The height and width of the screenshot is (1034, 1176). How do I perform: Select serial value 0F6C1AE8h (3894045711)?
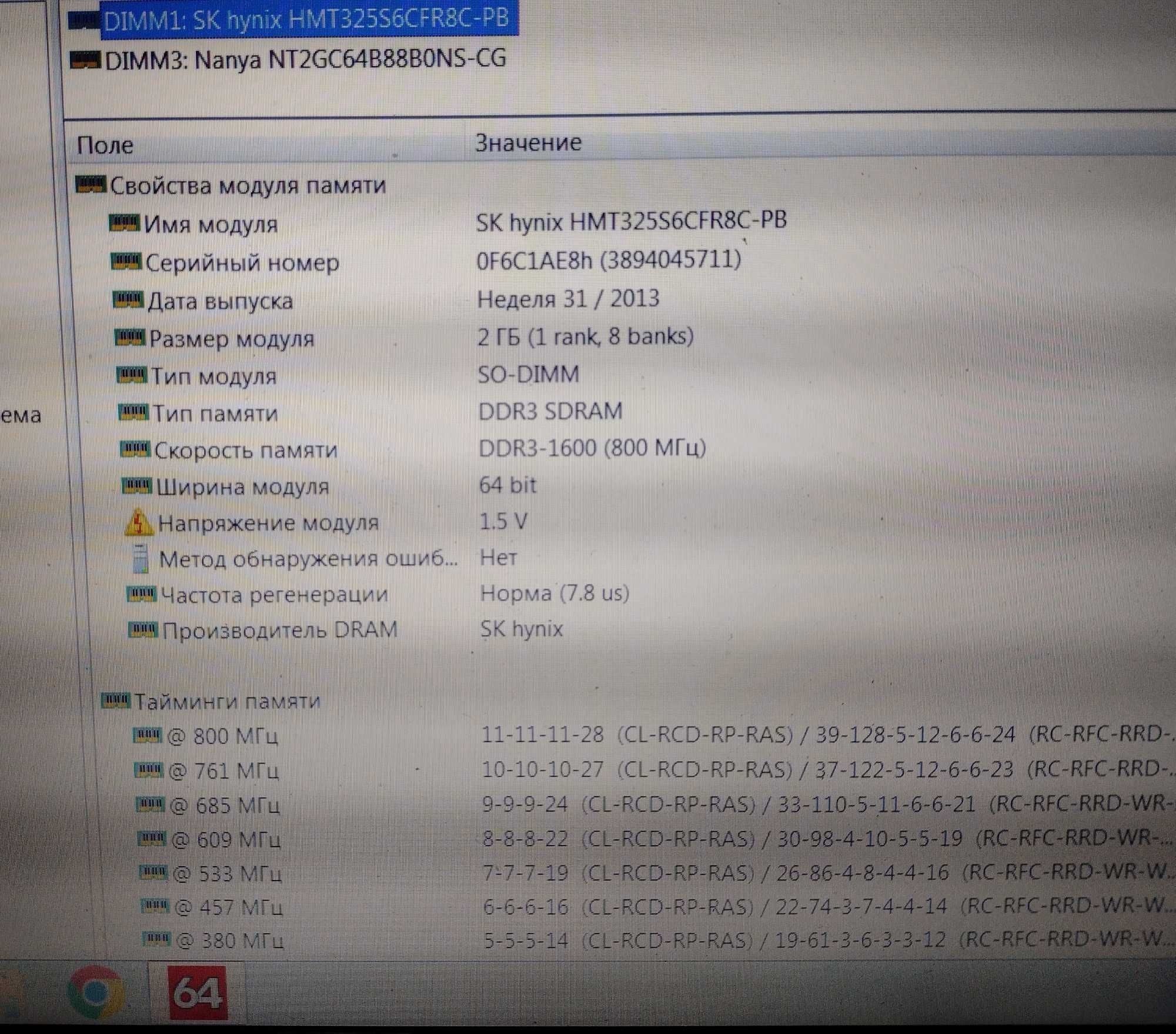pyautogui.click(x=609, y=259)
